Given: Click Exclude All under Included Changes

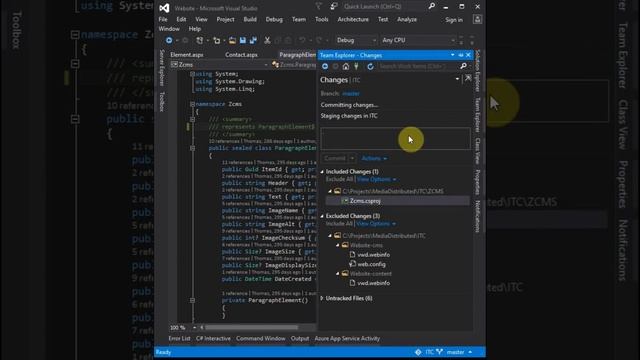Looking at the screenshot, I should tap(339, 179).
